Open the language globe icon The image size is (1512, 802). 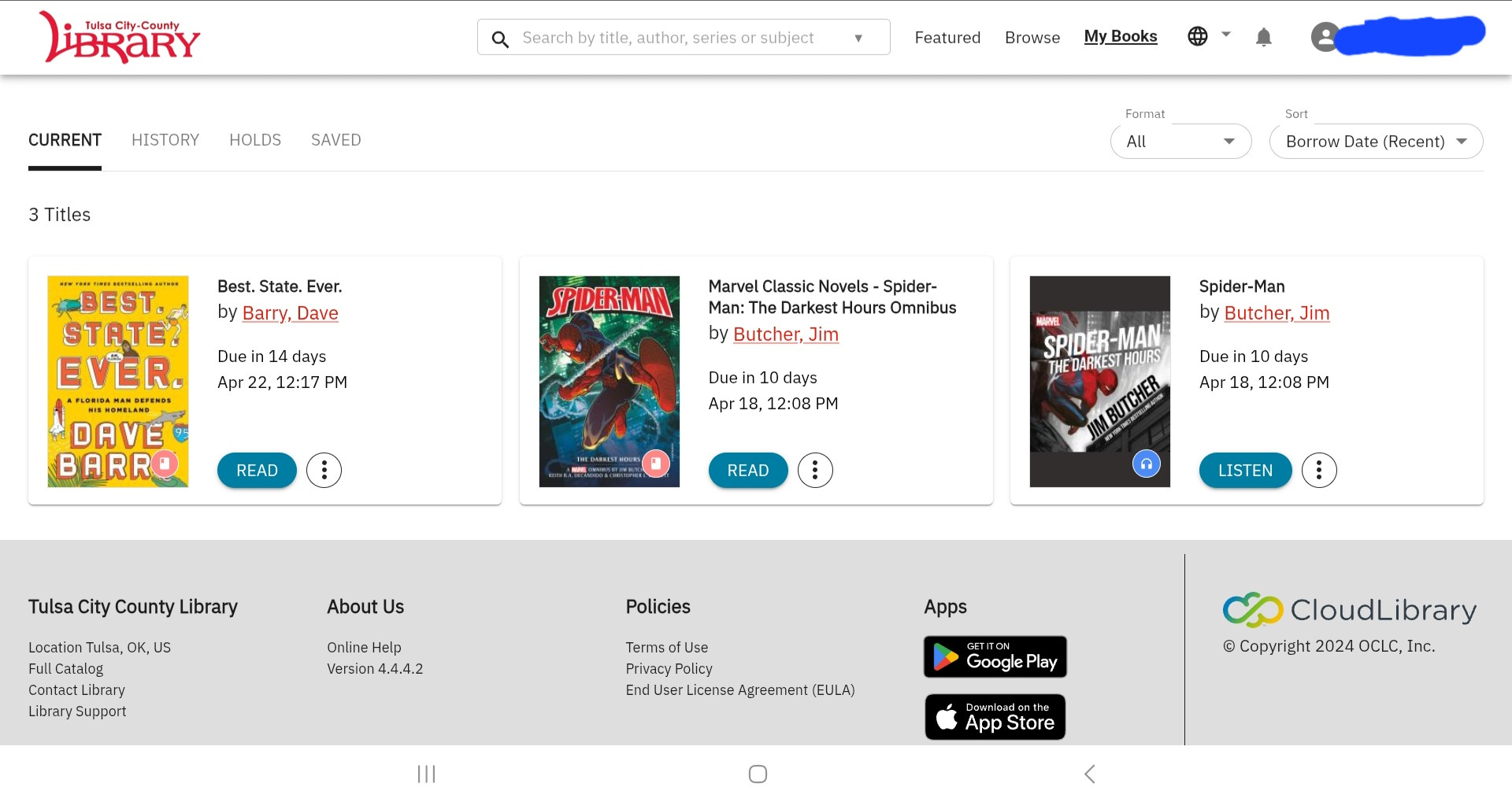coord(1197,36)
